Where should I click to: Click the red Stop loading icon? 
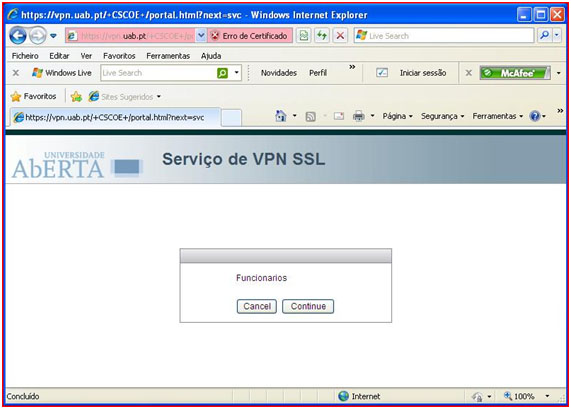click(340, 36)
